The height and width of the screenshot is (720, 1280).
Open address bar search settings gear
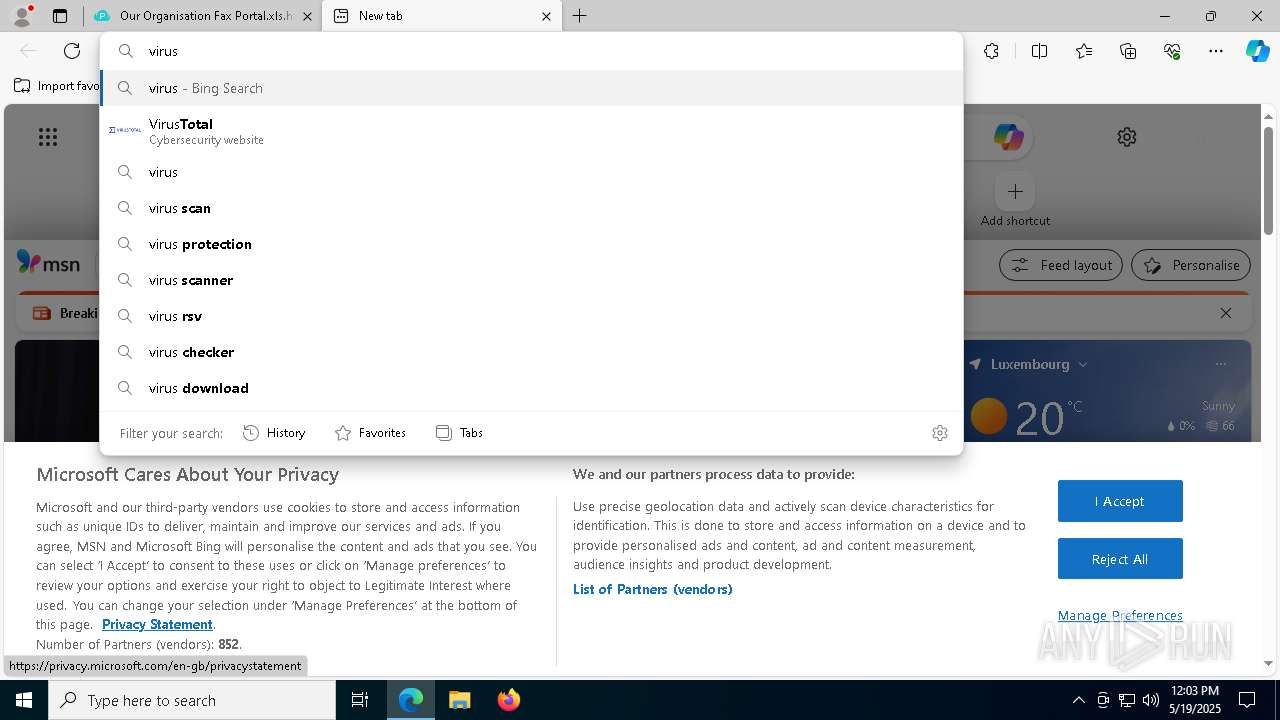click(940, 433)
